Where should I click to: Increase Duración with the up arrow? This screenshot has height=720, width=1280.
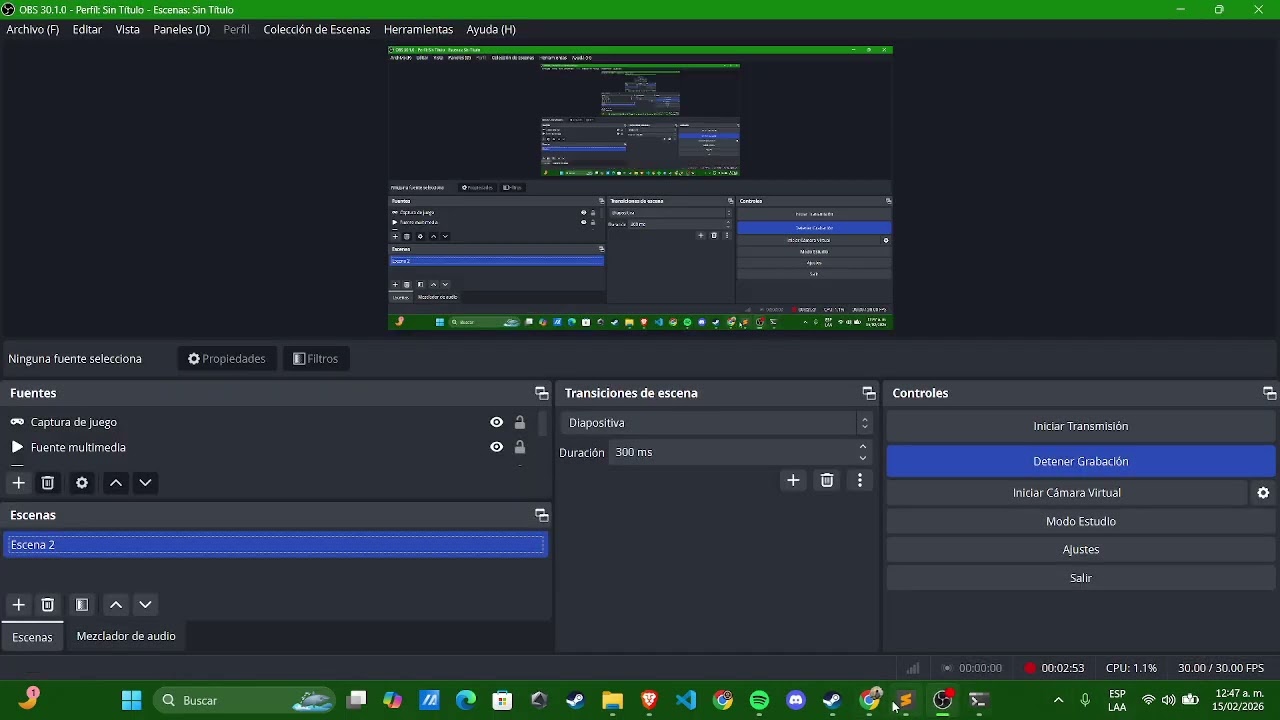click(863, 447)
